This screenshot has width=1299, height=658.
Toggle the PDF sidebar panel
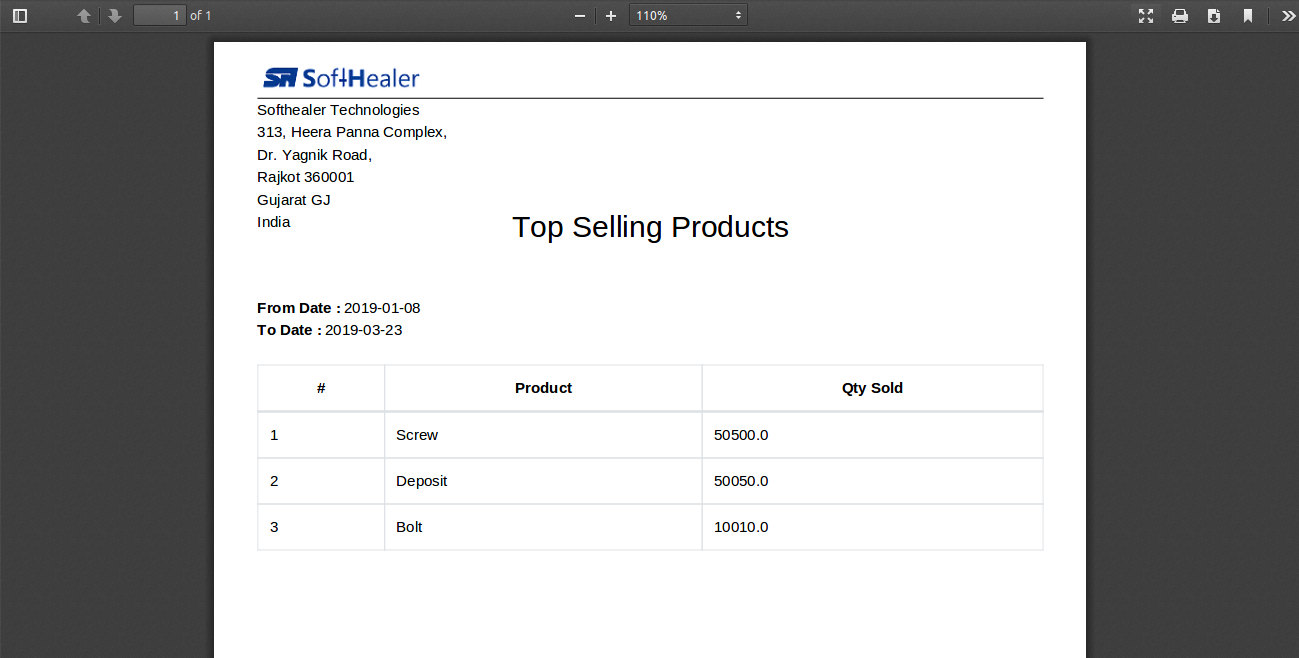coord(20,16)
